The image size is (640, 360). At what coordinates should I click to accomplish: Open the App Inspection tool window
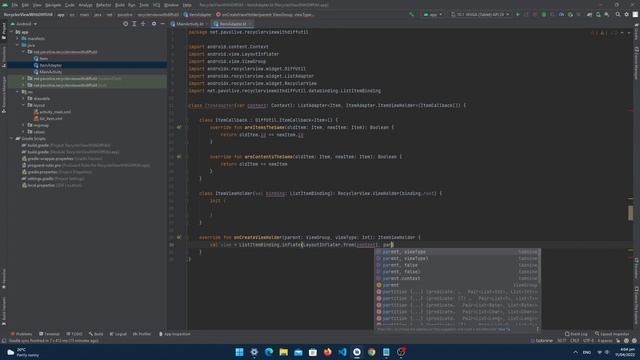click(174, 334)
